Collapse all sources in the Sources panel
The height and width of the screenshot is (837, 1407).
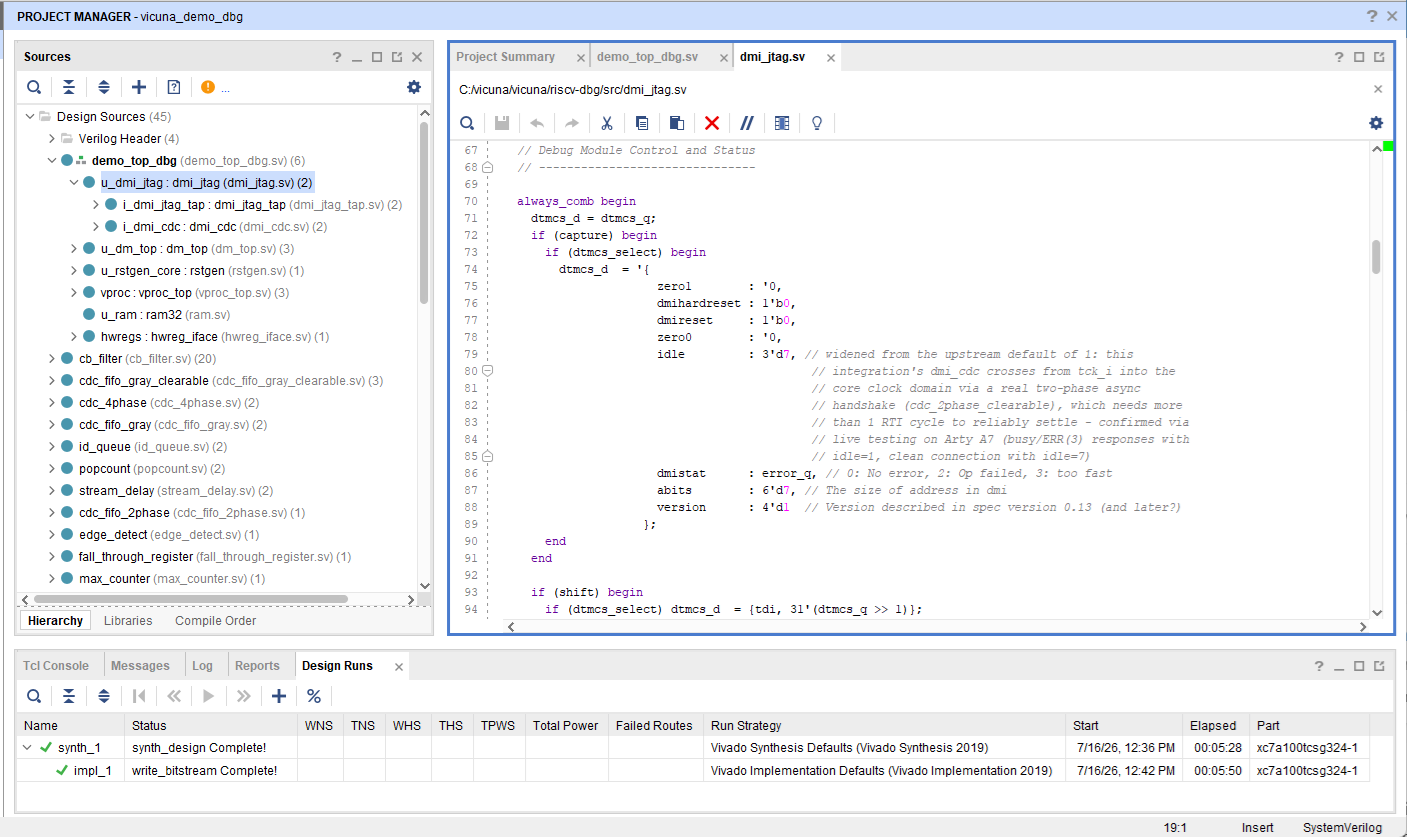click(x=69, y=87)
